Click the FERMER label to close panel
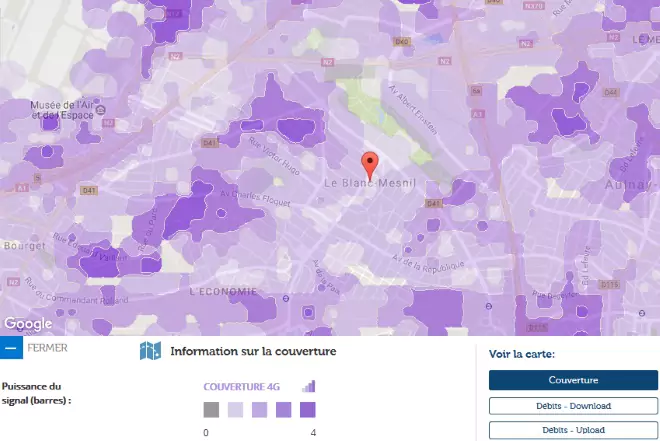Viewport: 660px width, 441px height. point(48,348)
